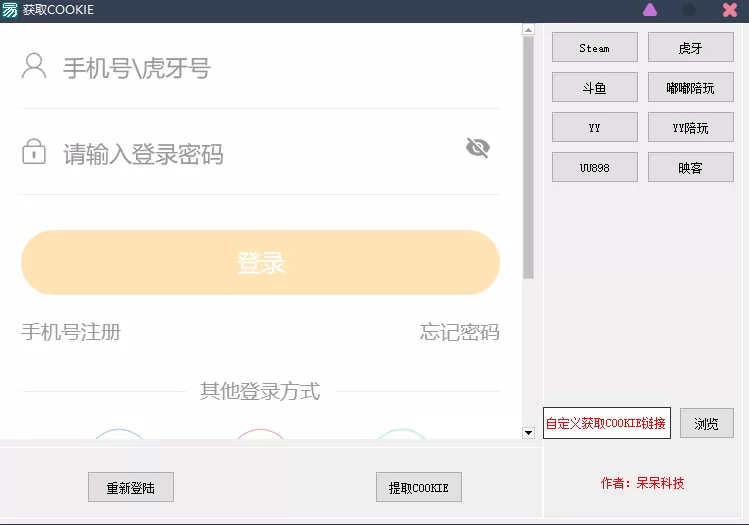Image resolution: width=749 pixels, height=525 pixels.
Task: Toggle password visibility eye icon
Action: pos(478,148)
